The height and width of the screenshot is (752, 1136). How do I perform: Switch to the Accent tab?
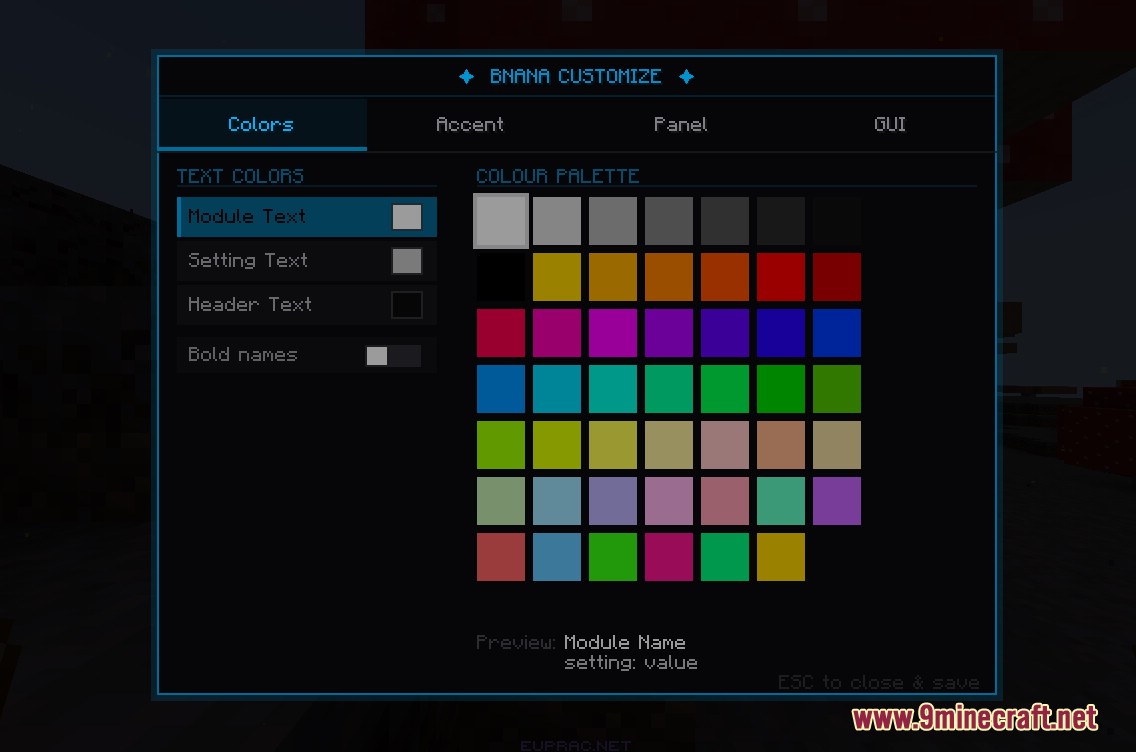470,125
